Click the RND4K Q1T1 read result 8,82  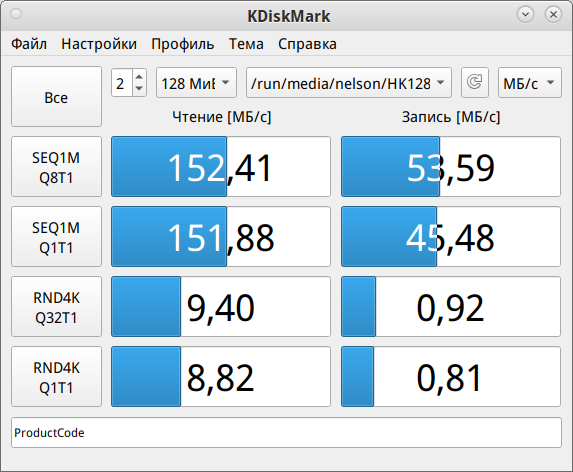pyautogui.click(x=221, y=377)
